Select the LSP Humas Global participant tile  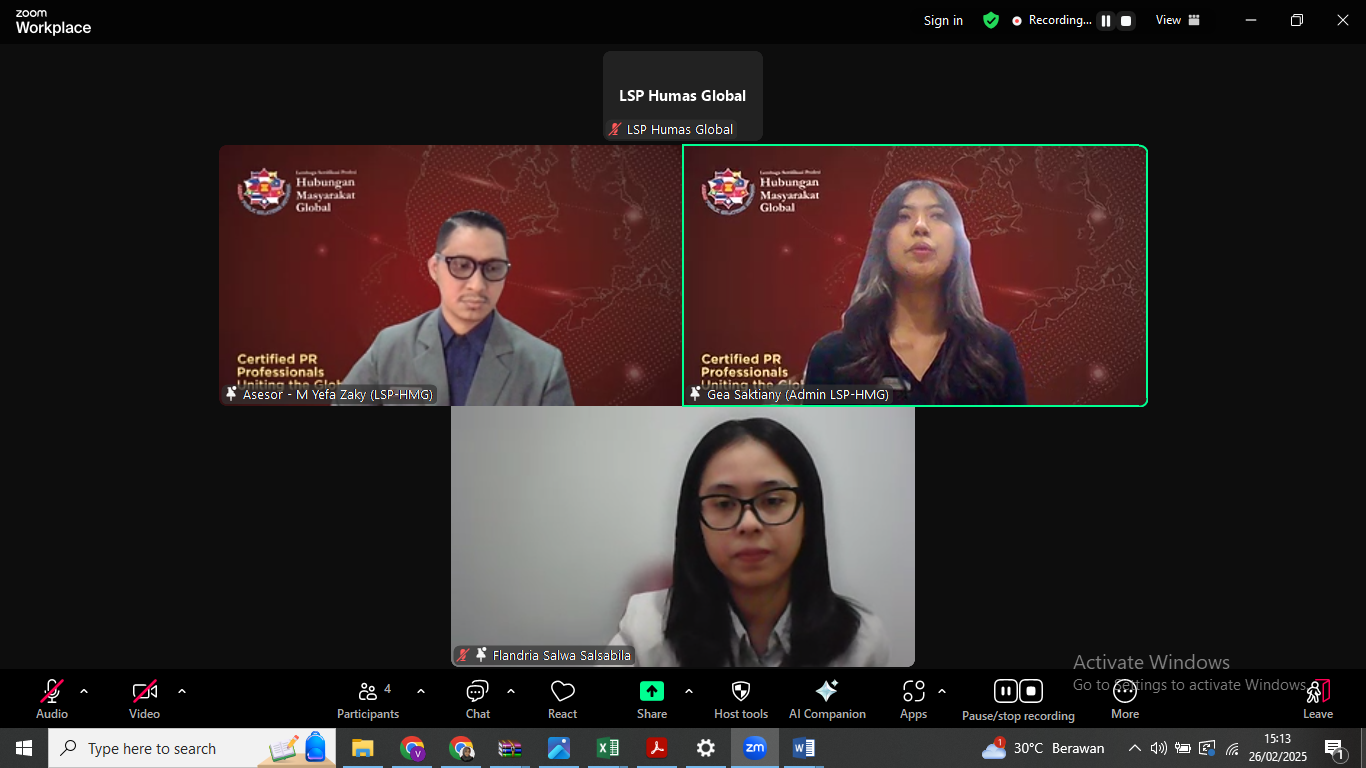point(683,96)
